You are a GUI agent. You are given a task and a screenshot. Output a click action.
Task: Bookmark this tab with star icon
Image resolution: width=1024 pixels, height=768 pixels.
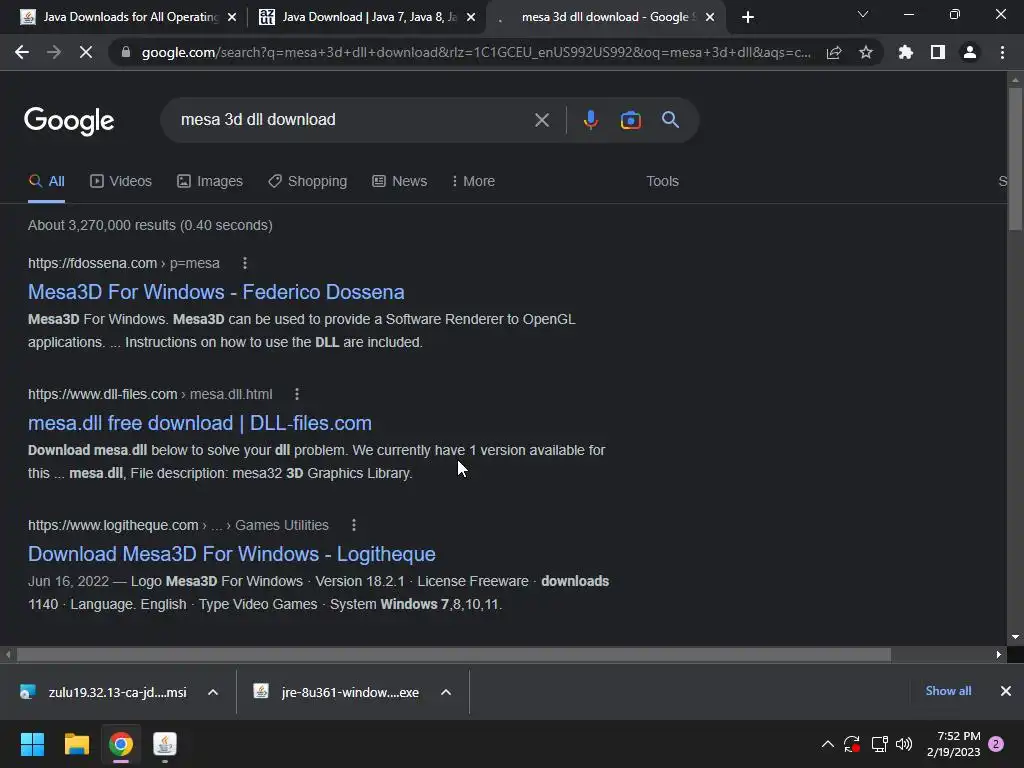click(x=866, y=52)
